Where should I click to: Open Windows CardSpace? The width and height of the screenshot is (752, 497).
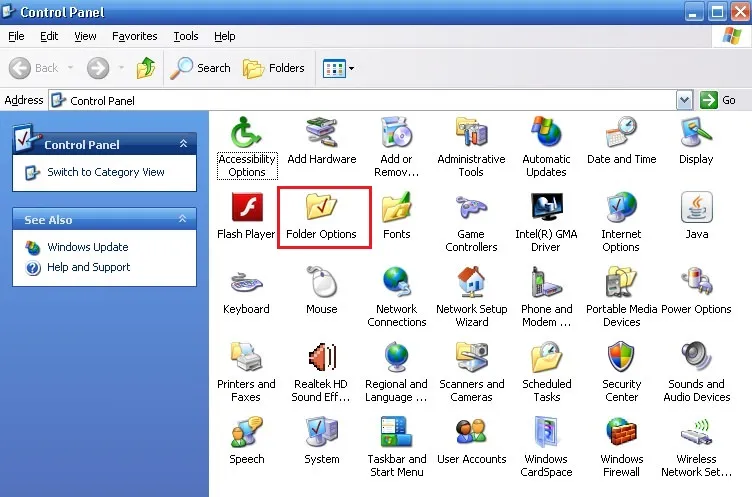546,447
